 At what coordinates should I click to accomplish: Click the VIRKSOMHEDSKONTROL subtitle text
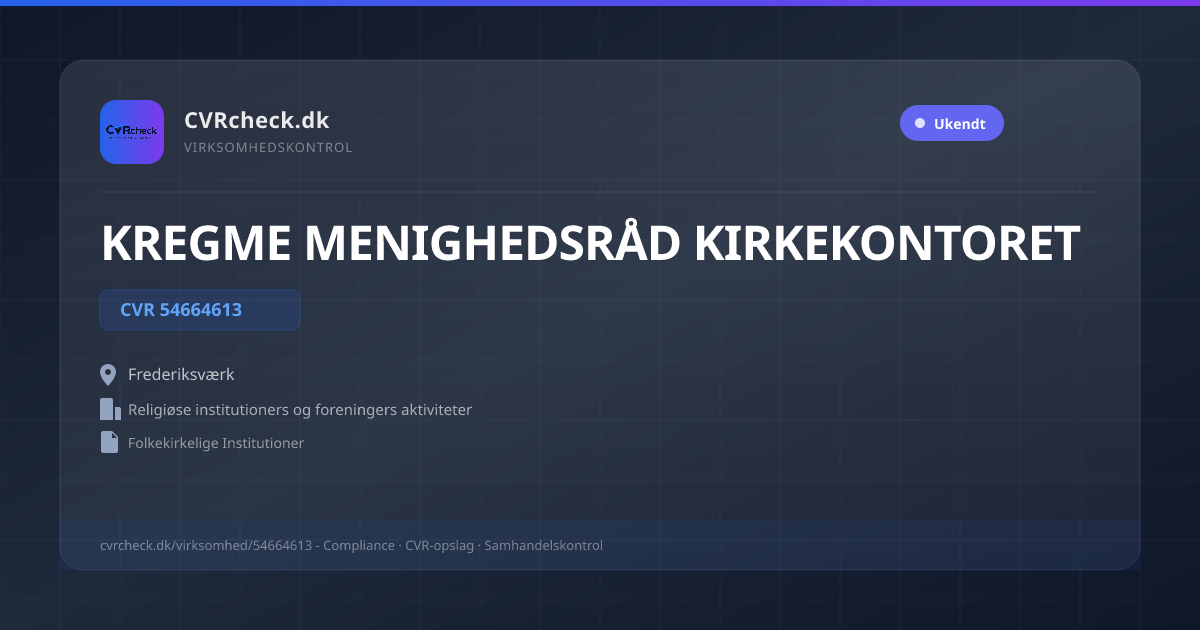point(268,148)
